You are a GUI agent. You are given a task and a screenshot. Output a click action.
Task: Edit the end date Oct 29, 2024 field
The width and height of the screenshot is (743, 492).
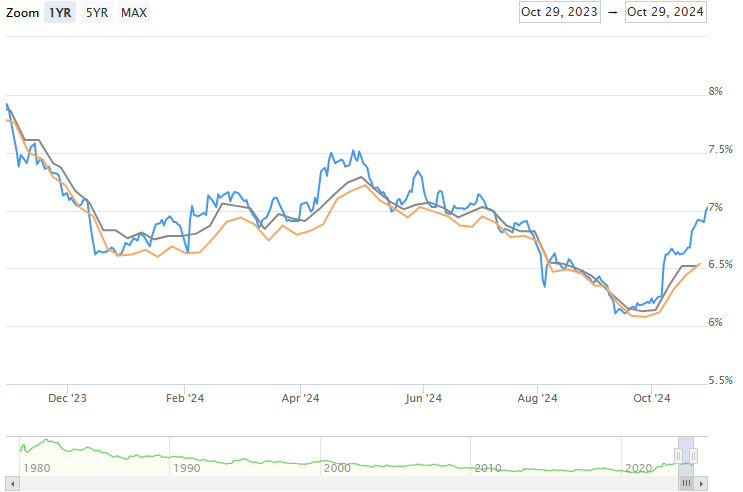coord(665,12)
